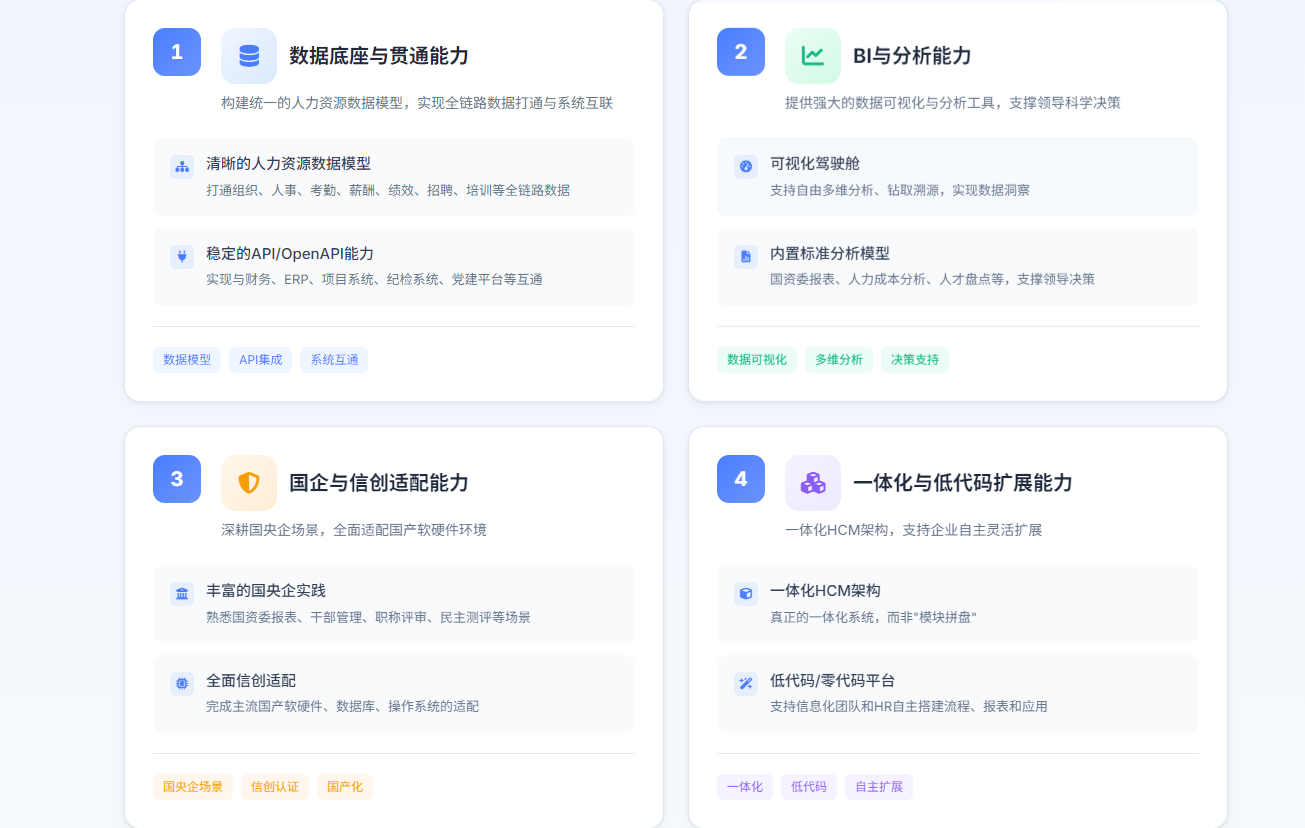Click the number 4 badge
The image size is (1305, 828).
pos(741,479)
